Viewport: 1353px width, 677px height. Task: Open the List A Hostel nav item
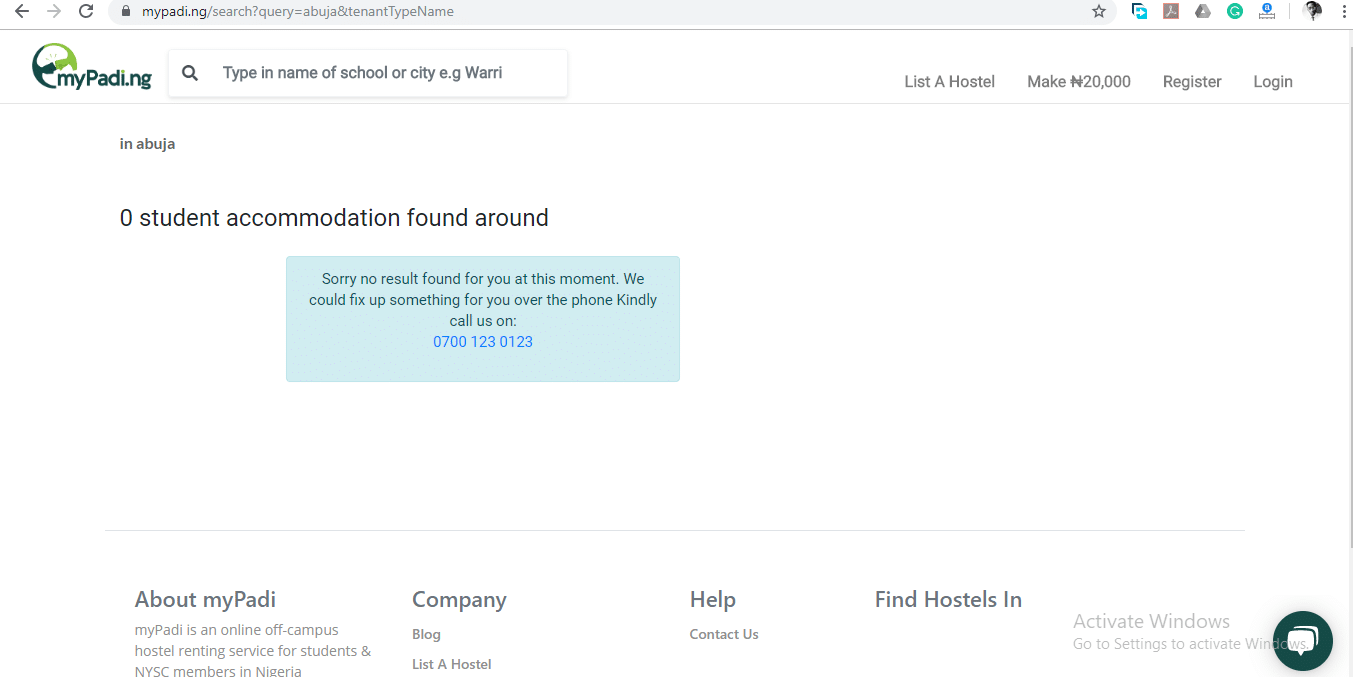(x=949, y=82)
